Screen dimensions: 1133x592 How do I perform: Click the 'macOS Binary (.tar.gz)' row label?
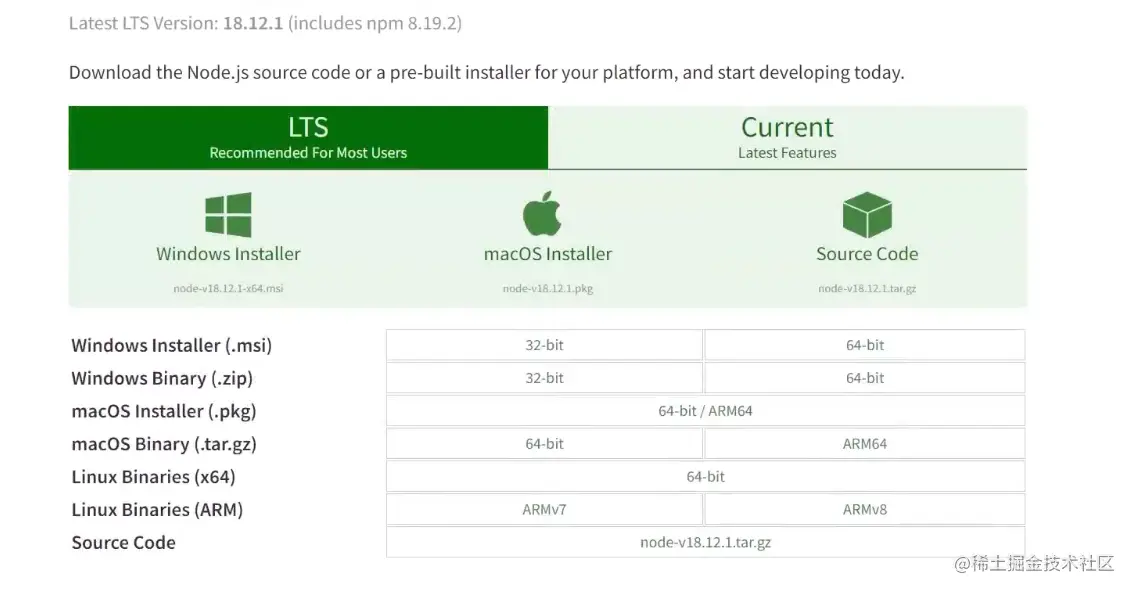[x=164, y=444]
